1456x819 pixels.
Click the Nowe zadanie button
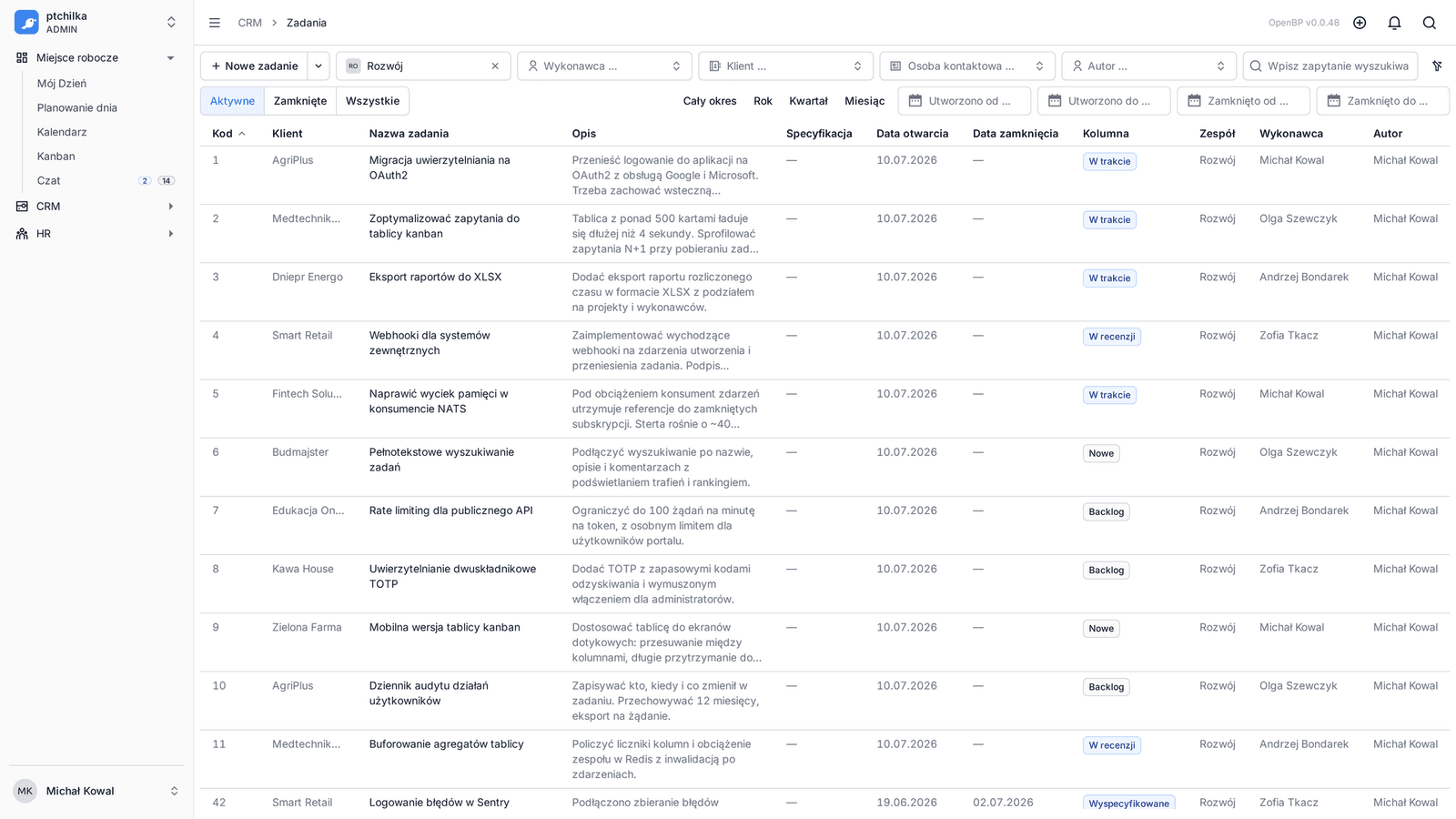point(255,66)
